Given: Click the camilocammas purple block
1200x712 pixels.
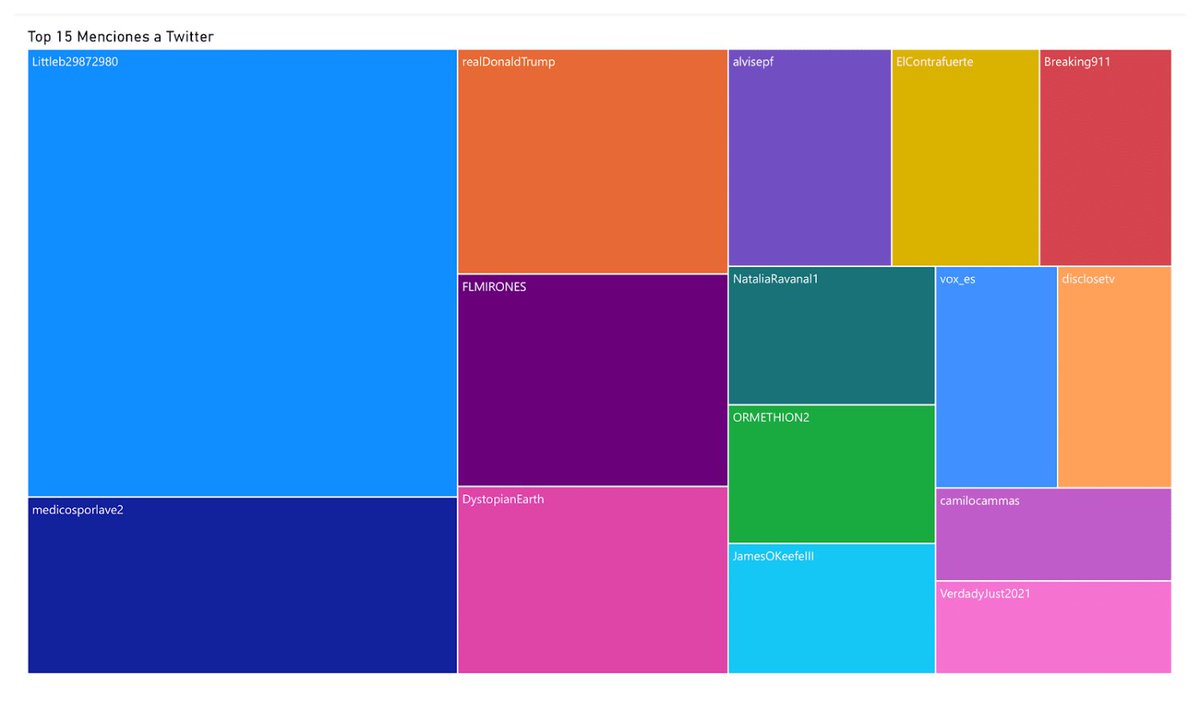Looking at the screenshot, I should tap(1054, 534).
